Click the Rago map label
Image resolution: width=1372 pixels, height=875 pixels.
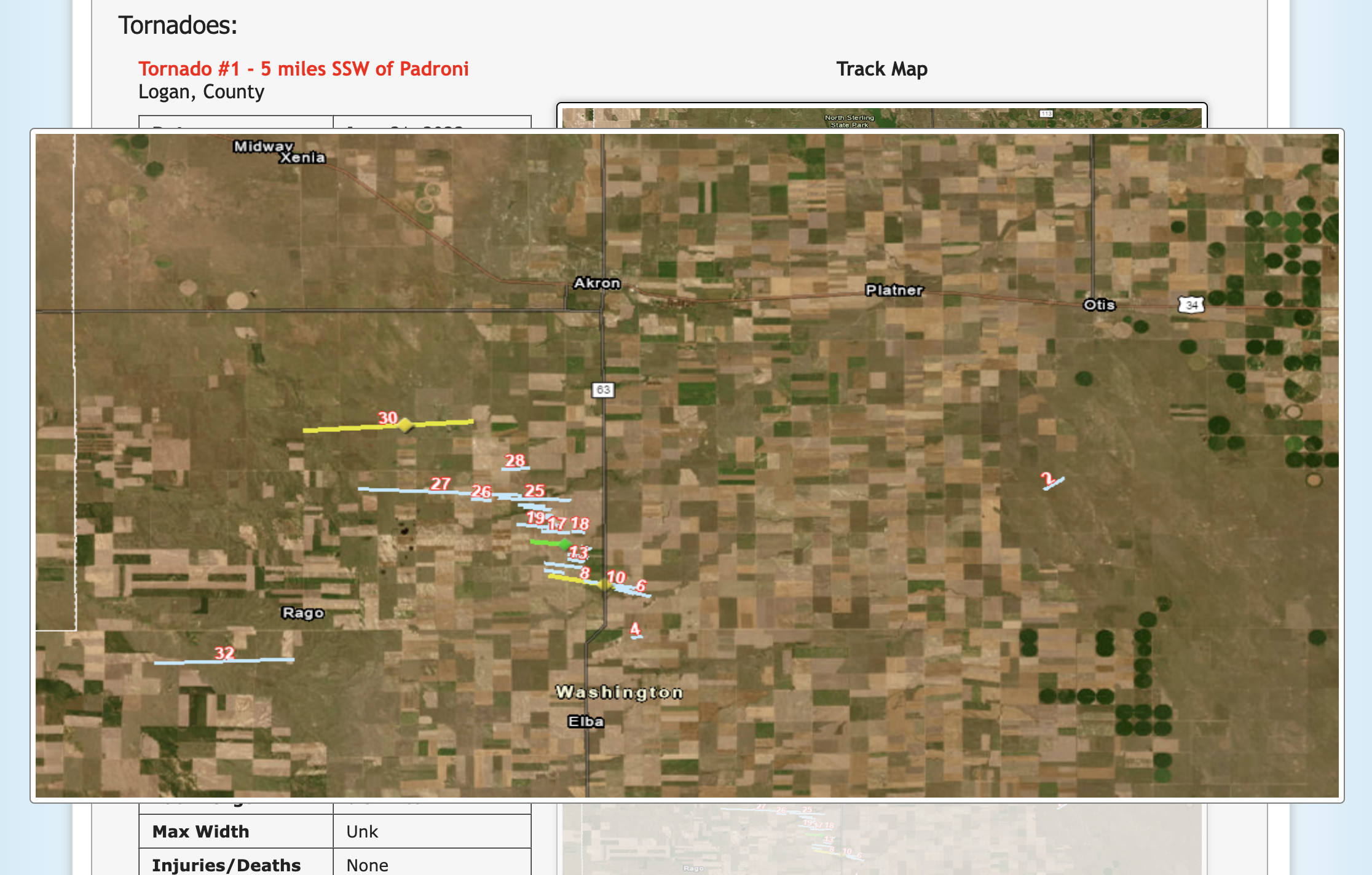pos(302,613)
